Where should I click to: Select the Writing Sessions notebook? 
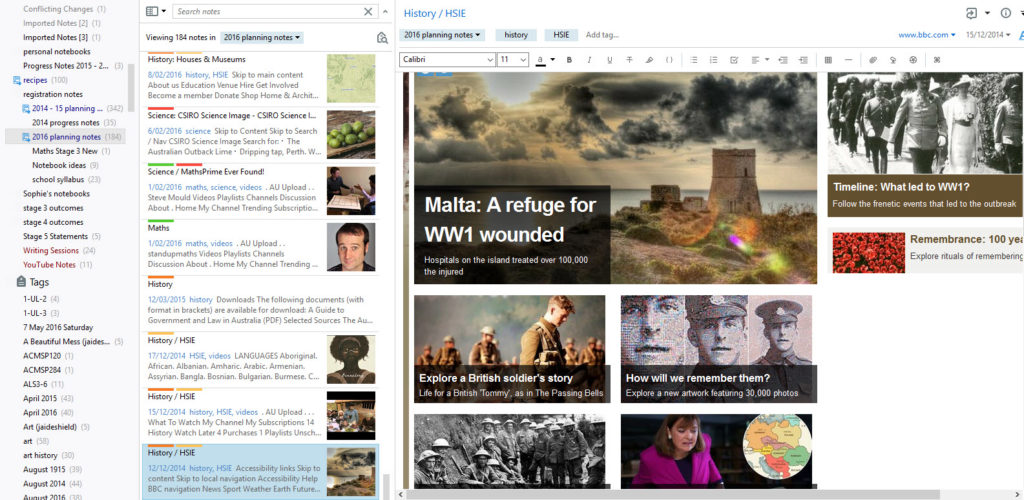(x=51, y=250)
